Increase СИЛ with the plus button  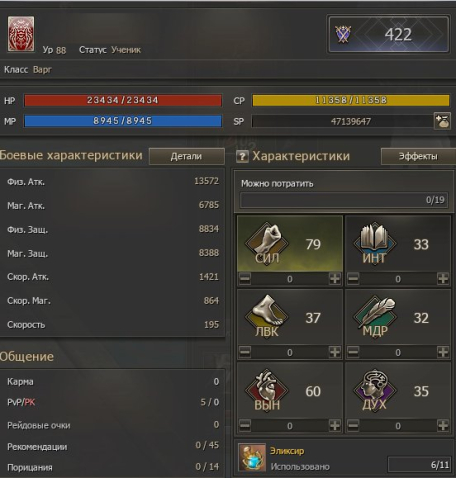point(335,279)
